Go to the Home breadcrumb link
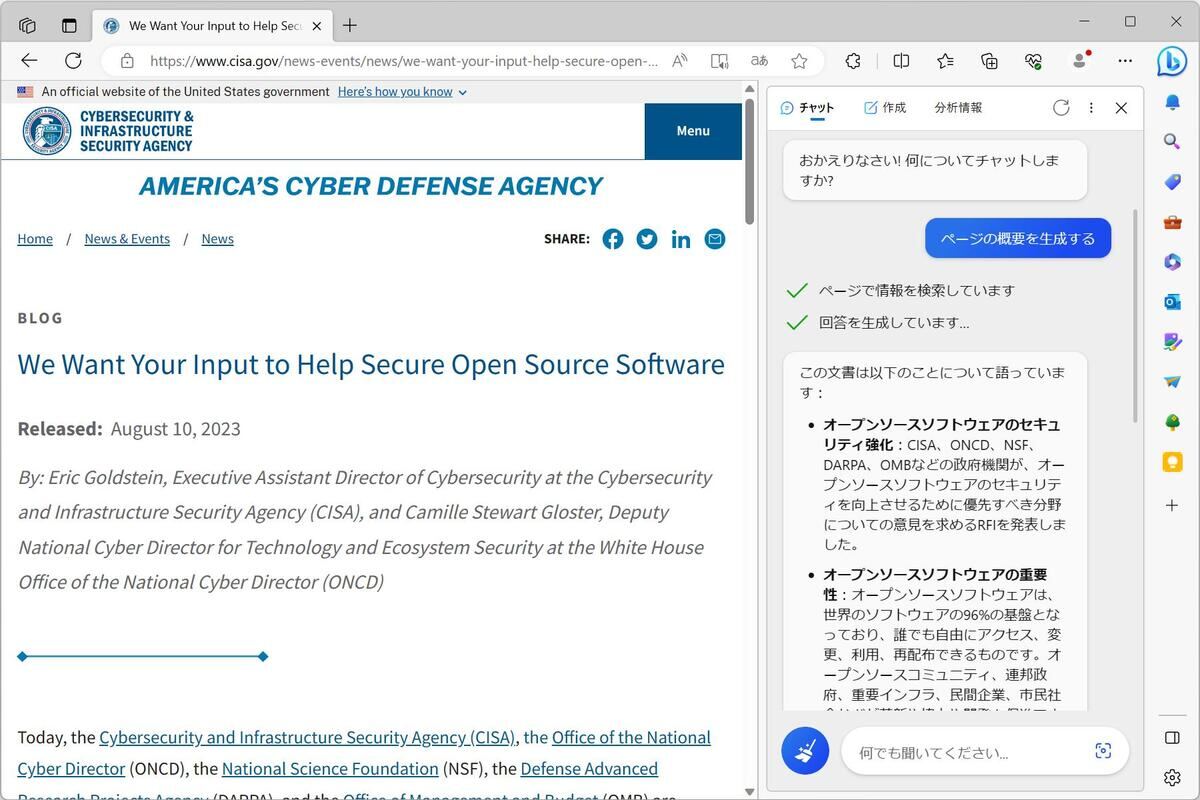 35,239
